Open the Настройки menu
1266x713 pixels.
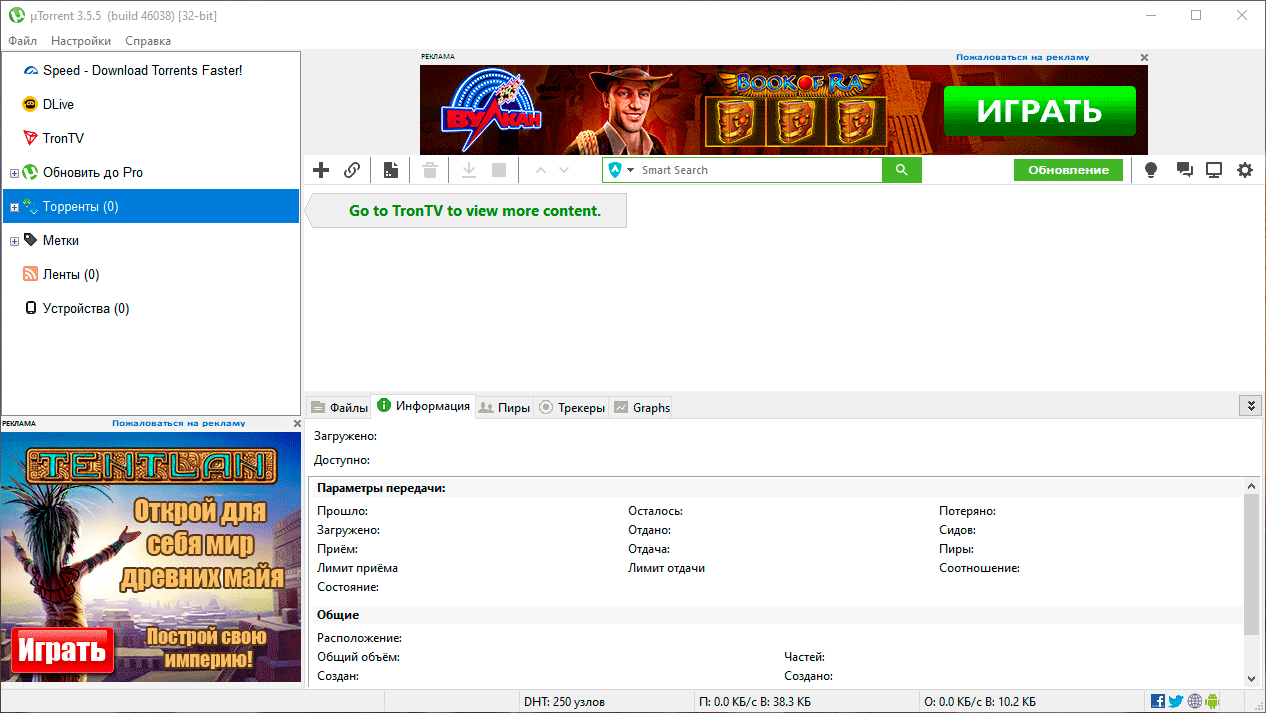point(81,41)
